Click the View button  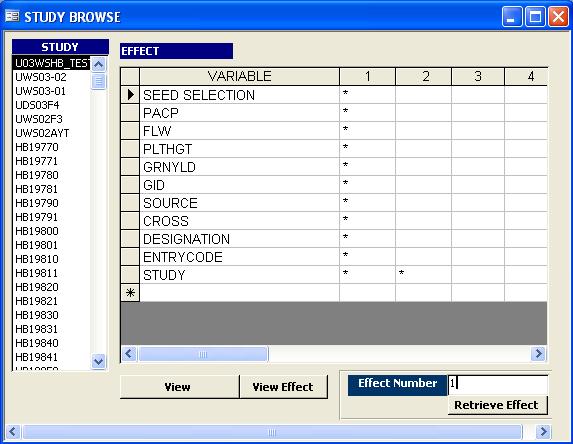click(179, 387)
